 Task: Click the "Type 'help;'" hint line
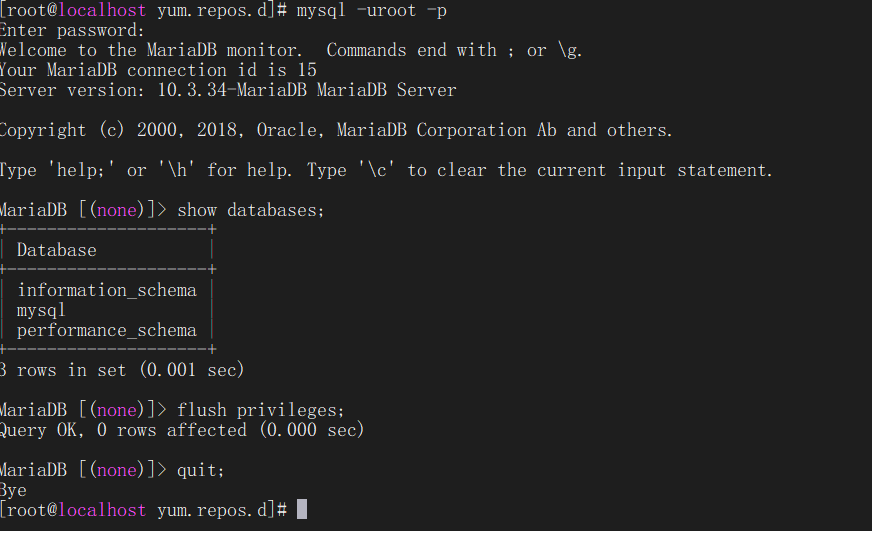tap(386, 170)
